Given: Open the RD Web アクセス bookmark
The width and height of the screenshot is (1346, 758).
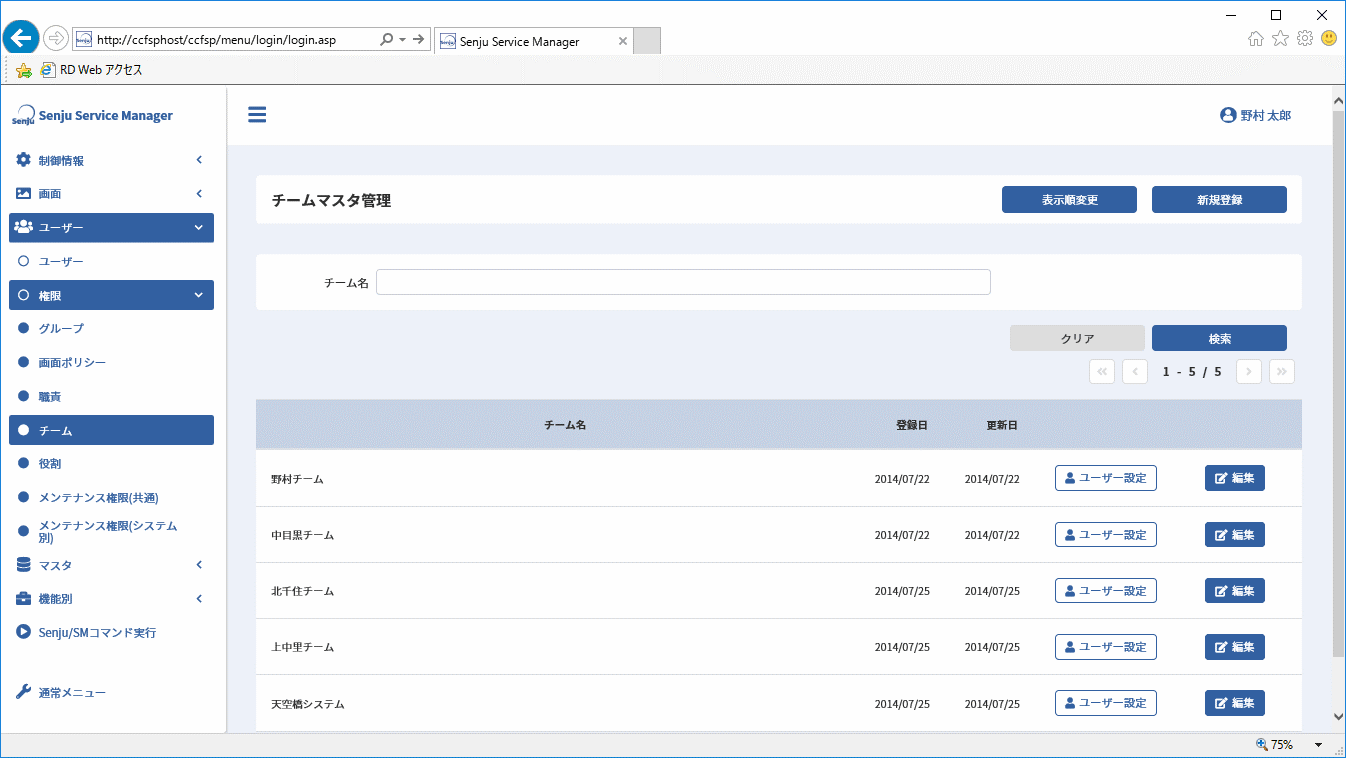Looking at the screenshot, I should coord(91,70).
